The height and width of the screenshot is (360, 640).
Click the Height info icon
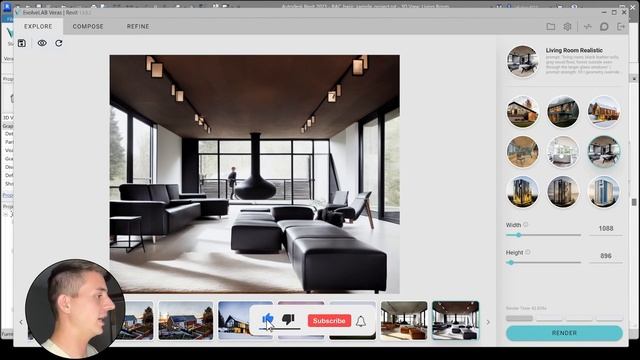pos(528,252)
